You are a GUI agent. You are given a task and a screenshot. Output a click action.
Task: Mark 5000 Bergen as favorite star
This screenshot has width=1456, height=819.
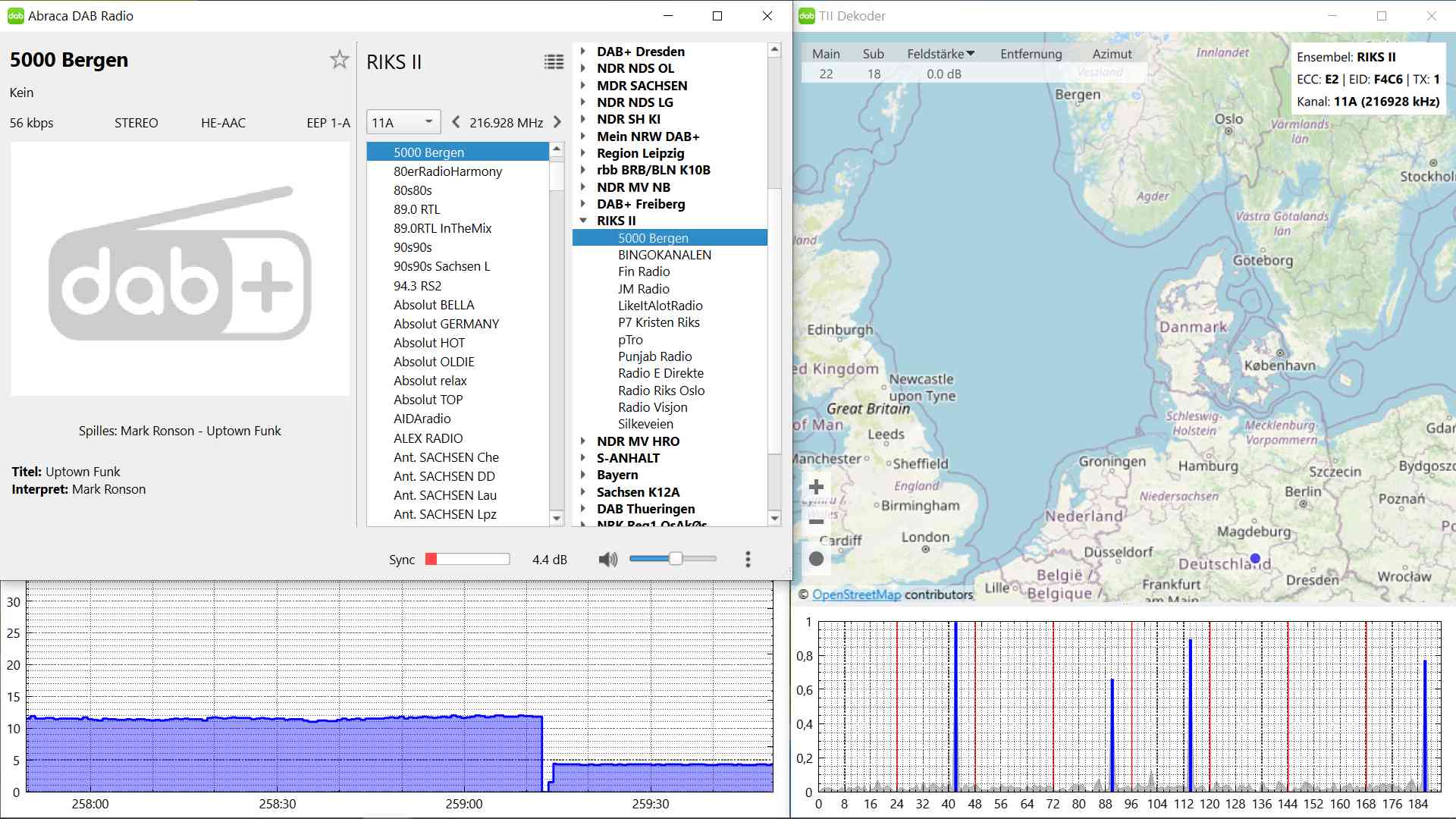coord(339,60)
